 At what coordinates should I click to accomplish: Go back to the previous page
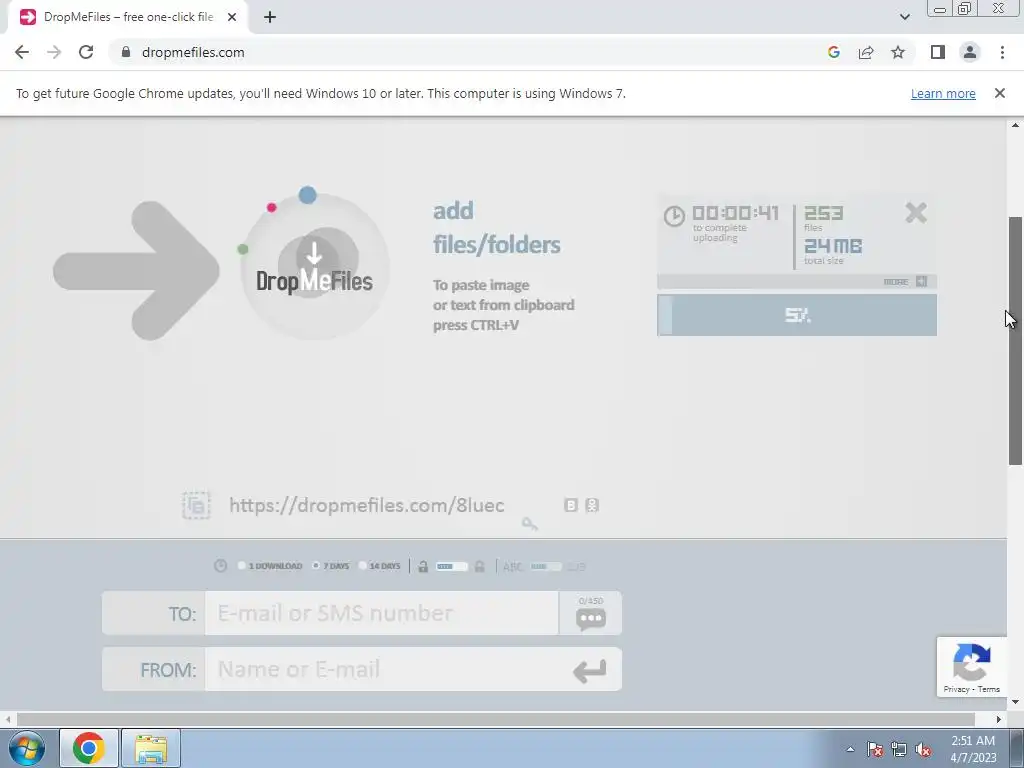point(22,52)
